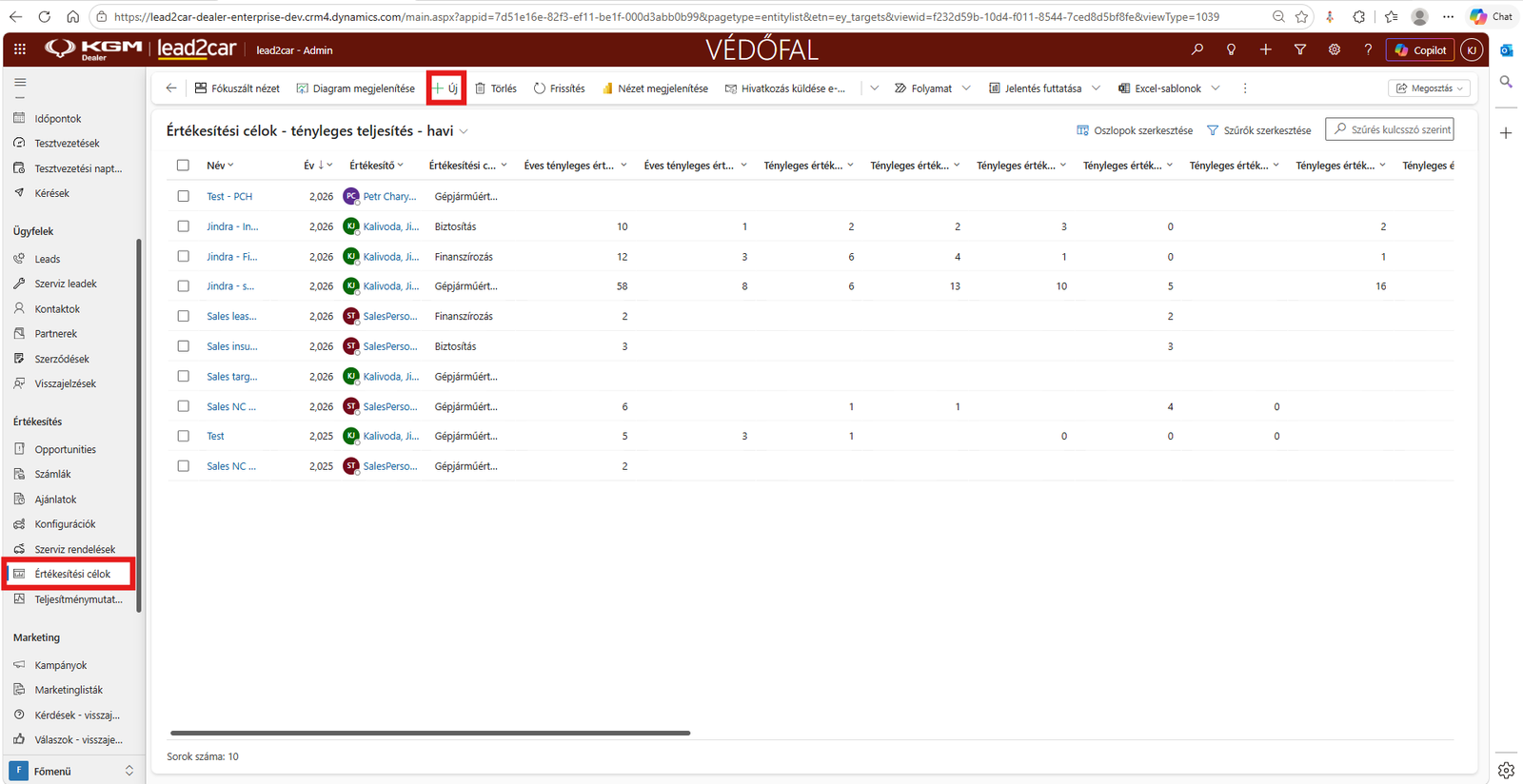The height and width of the screenshot is (784, 1523).
Task: Select the Test - PCH row checkbox
Action: tap(183, 196)
